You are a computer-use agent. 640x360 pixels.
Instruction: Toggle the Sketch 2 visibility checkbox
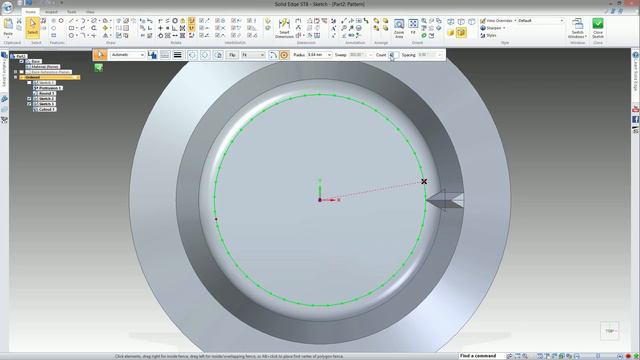click(x=29, y=98)
